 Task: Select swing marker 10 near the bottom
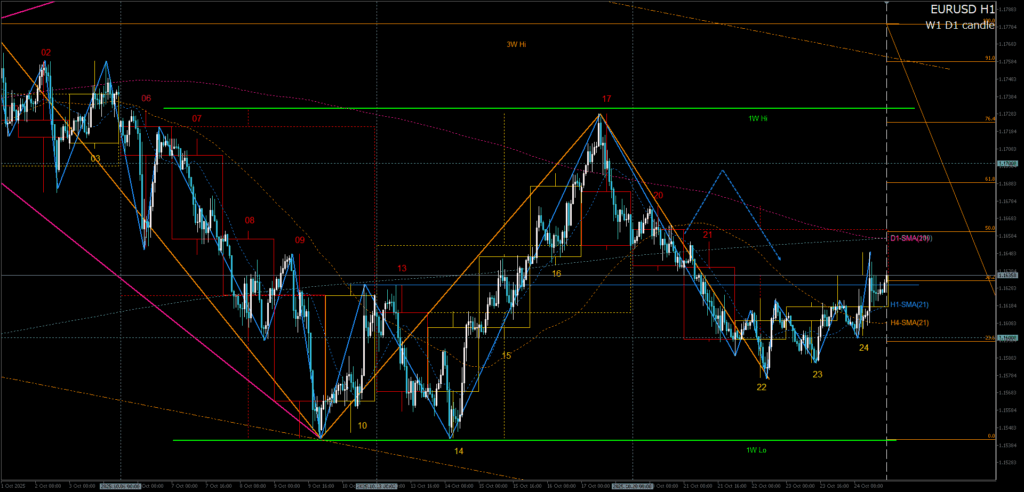pos(362,425)
